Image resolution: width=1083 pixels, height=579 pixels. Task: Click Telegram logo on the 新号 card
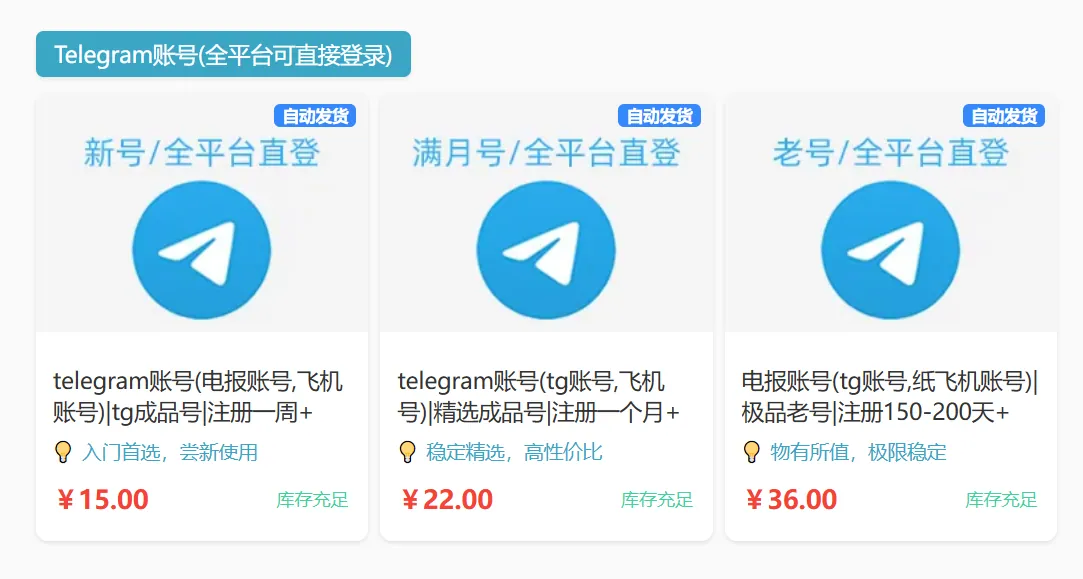(x=201, y=249)
